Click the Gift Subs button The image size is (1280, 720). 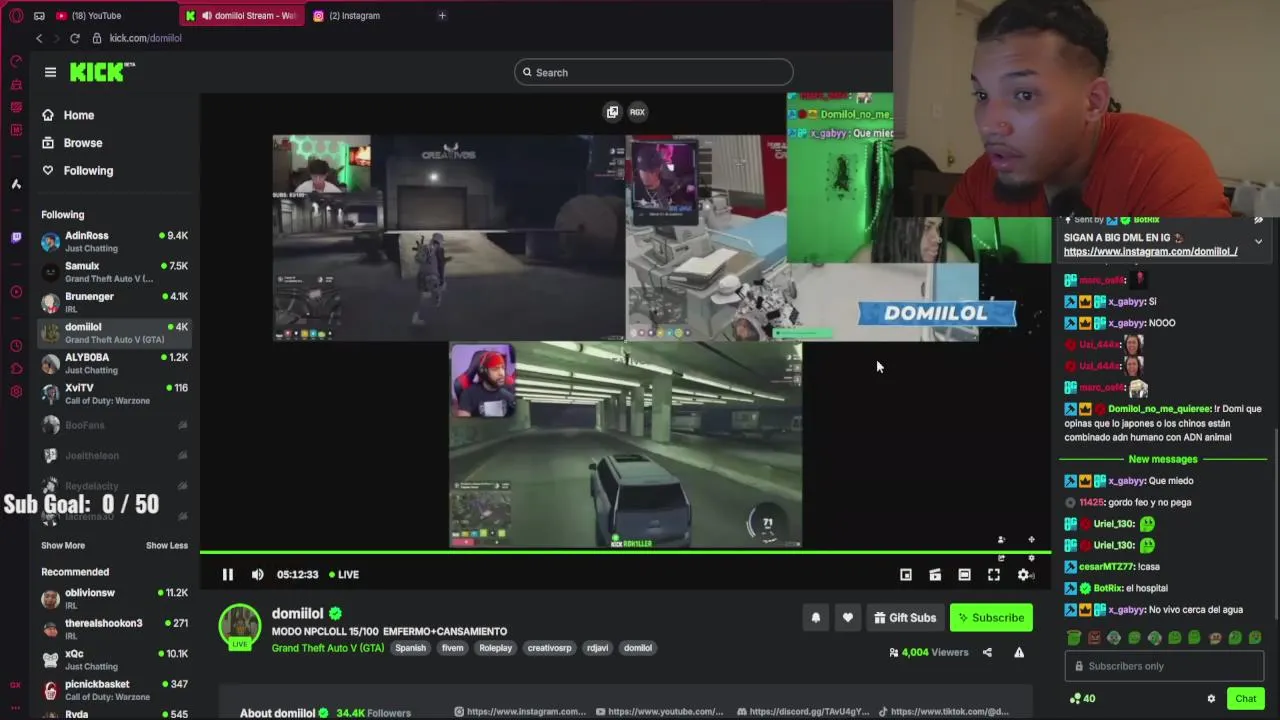click(905, 618)
